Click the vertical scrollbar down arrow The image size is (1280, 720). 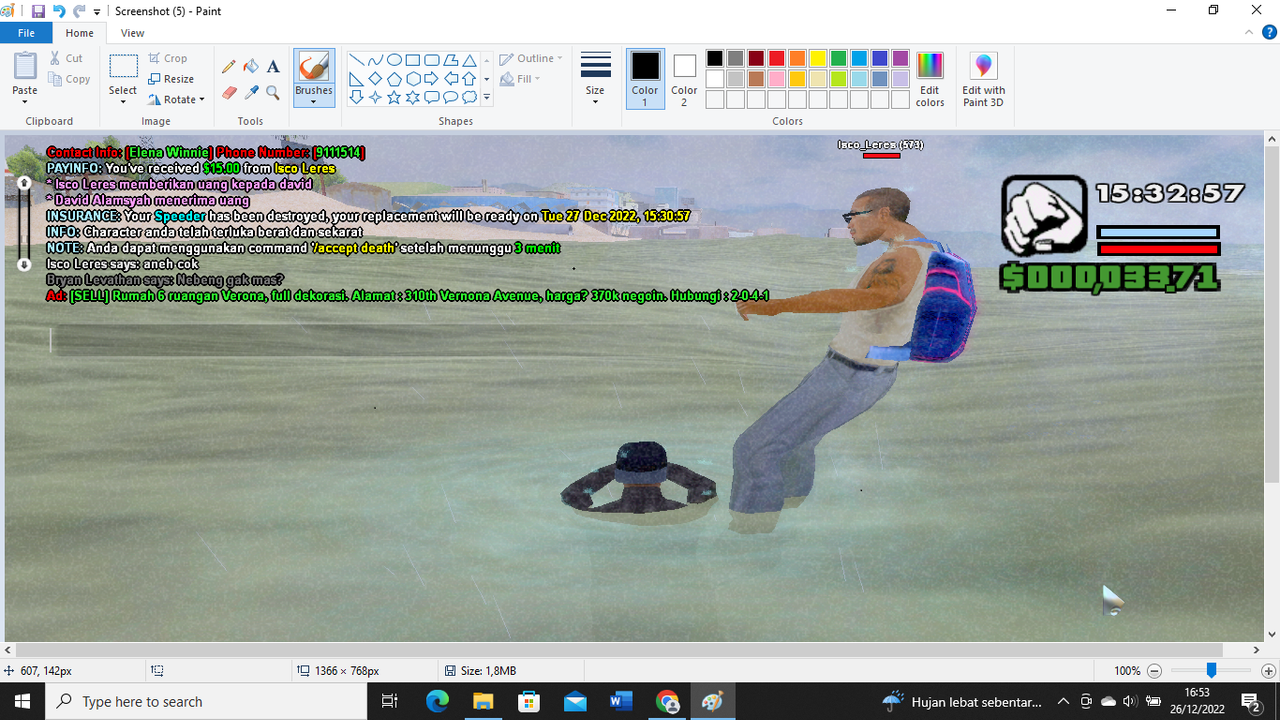pos(1272,634)
